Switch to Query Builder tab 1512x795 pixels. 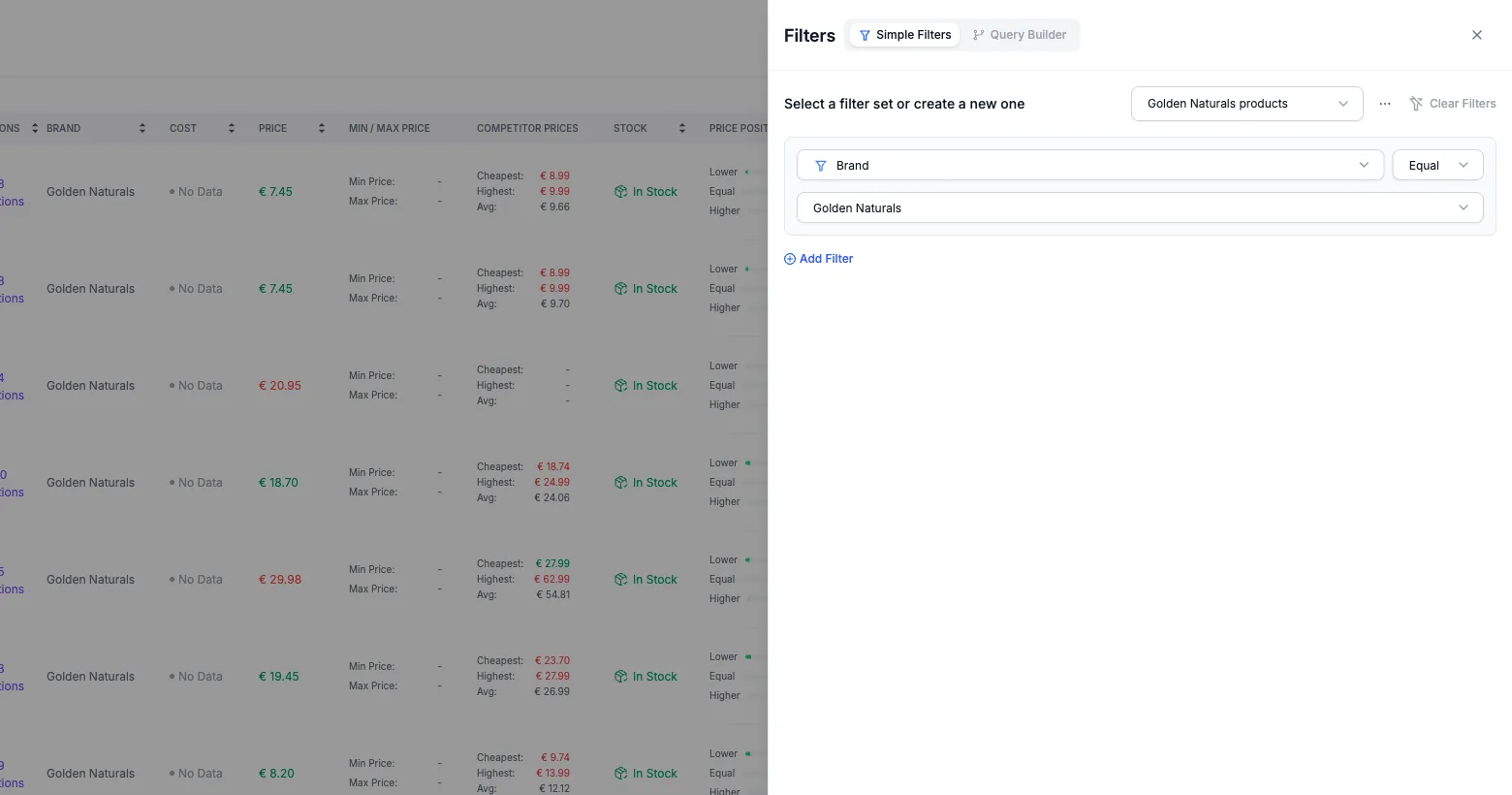pos(1020,35)
